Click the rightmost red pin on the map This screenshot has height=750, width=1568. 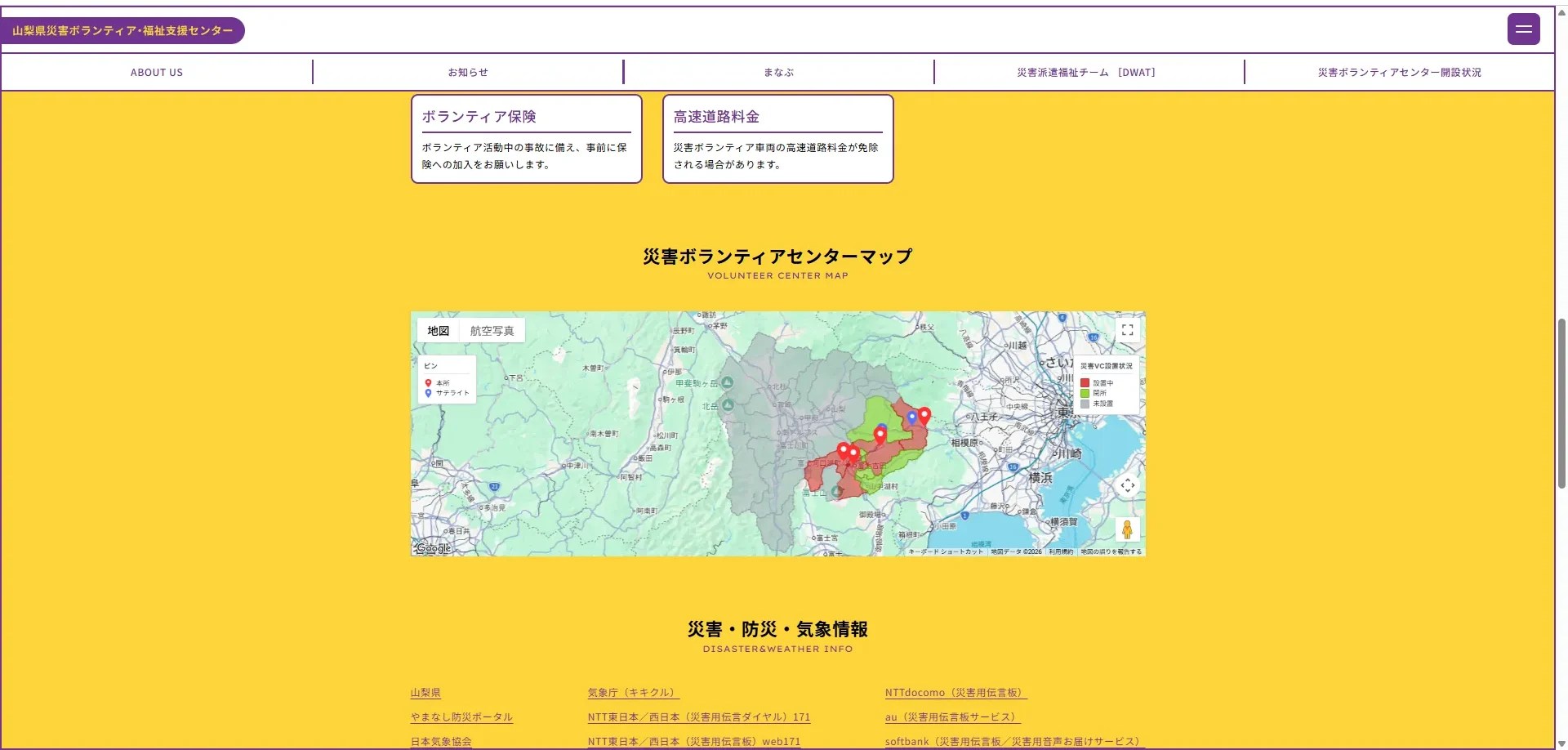[x=924, y=416]
